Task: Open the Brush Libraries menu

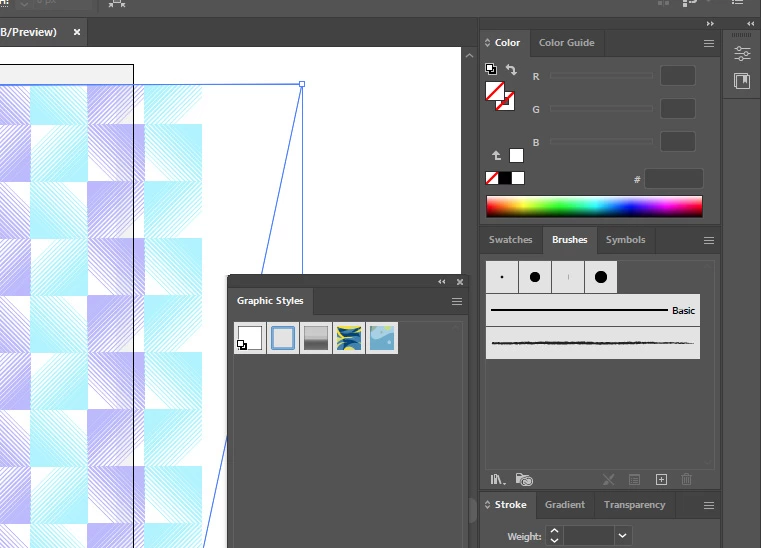Action: 497,480
